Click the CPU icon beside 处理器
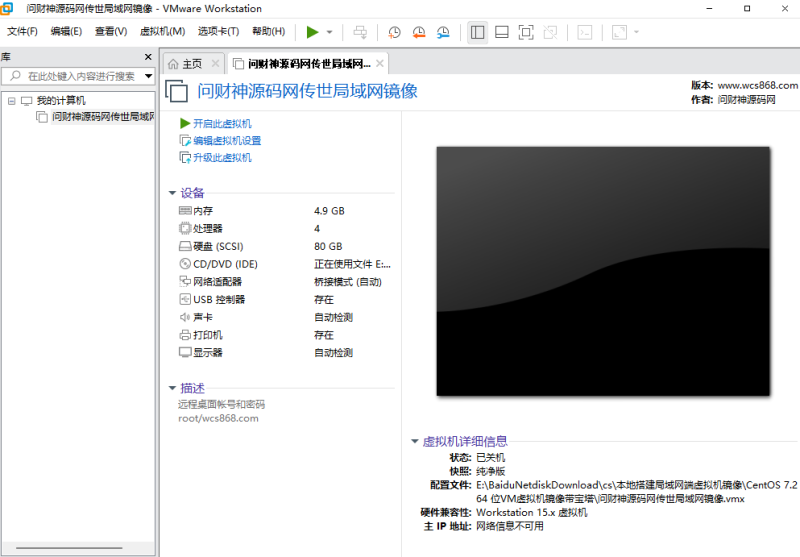This screenshot has width=800, height=557. click(185, 228)
